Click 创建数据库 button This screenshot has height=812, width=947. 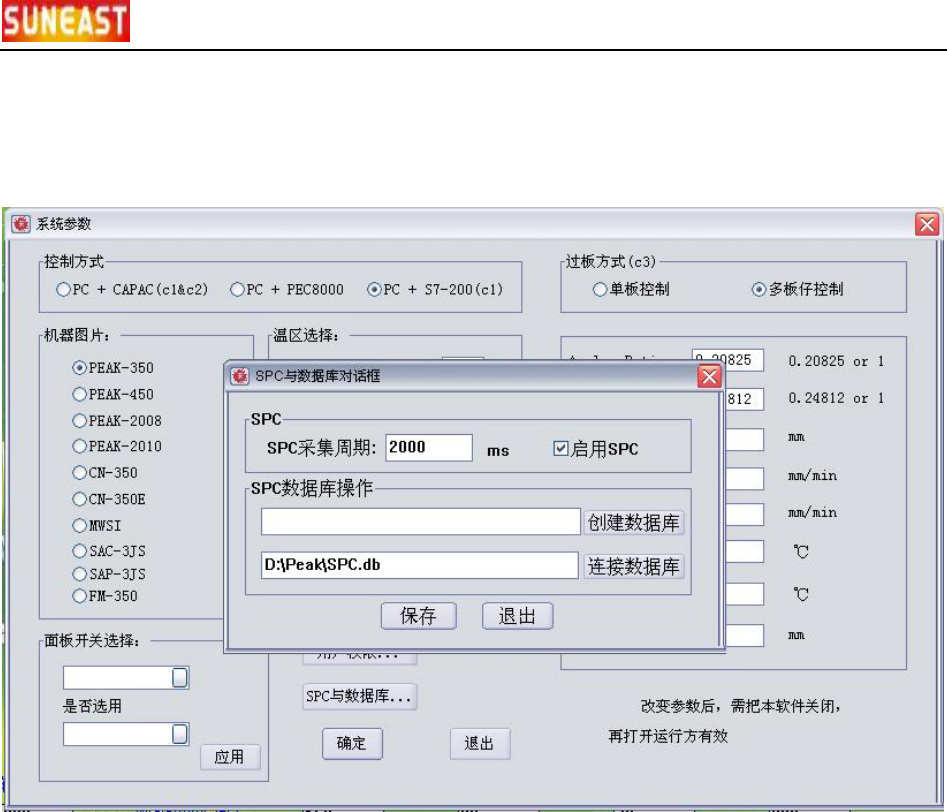tap(634, 523)
